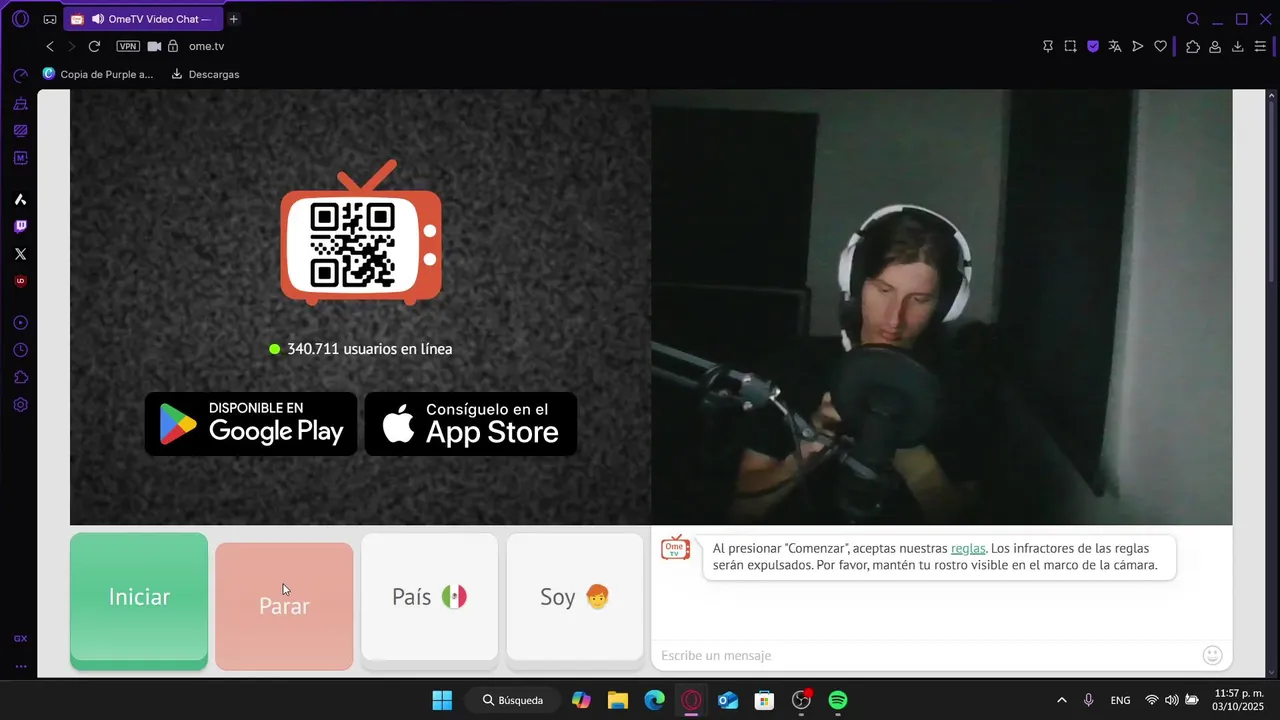
Task: Show site security lock info
Action: coord(173,46)
